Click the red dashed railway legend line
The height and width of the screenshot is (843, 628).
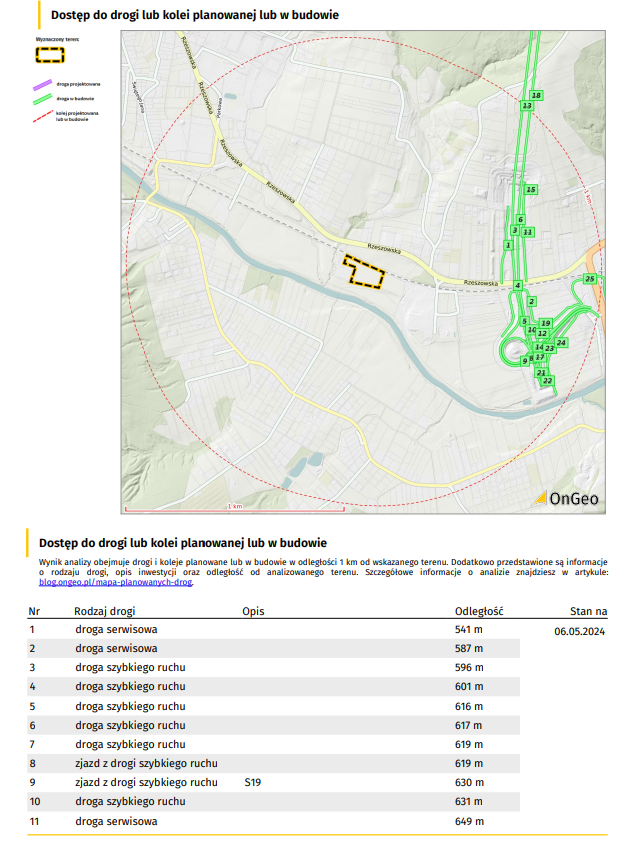click(x=44, y=116)
